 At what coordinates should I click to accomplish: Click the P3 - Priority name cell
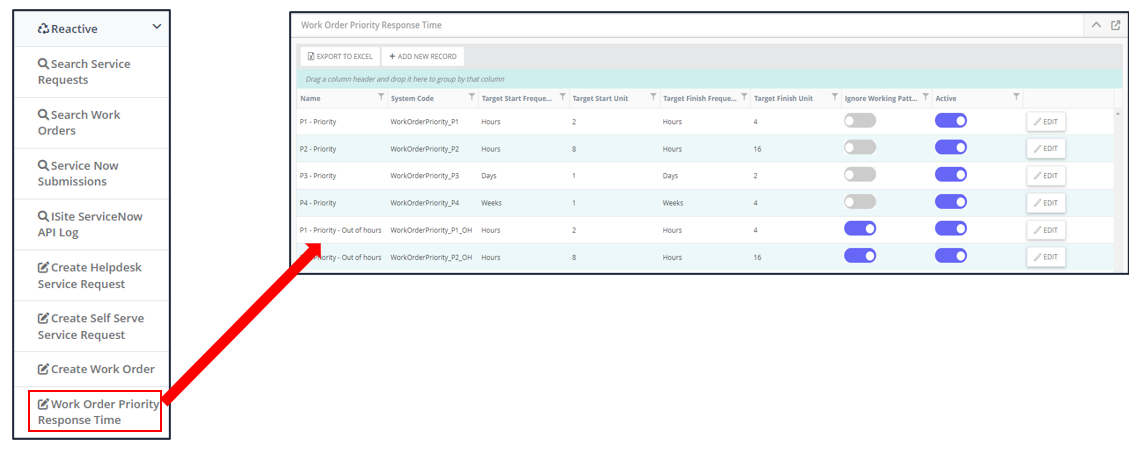pyautogui.click(x=318, y=176)
